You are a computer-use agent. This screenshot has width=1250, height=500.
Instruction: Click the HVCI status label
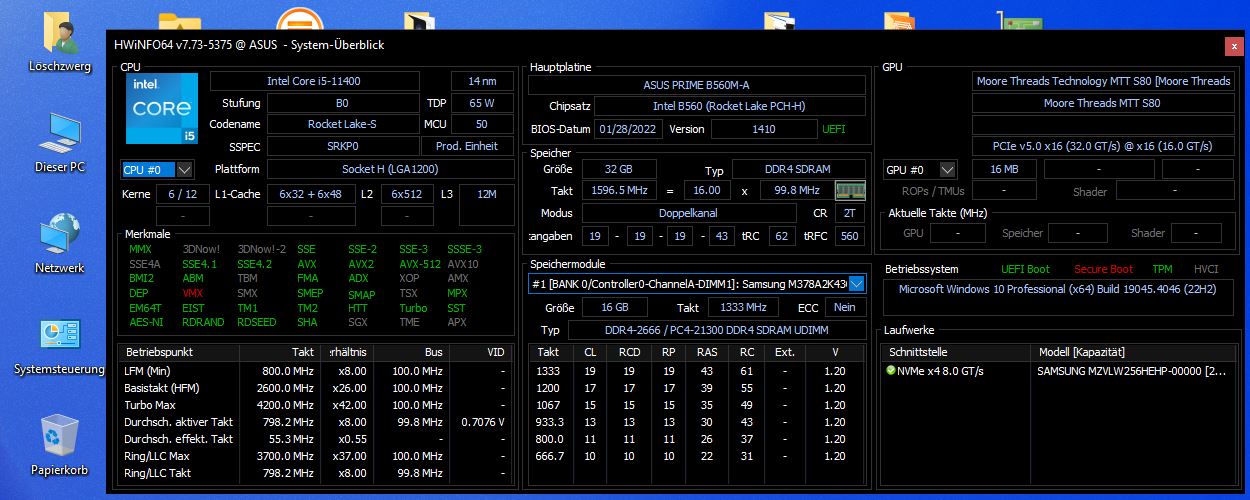click(1206, 269)
